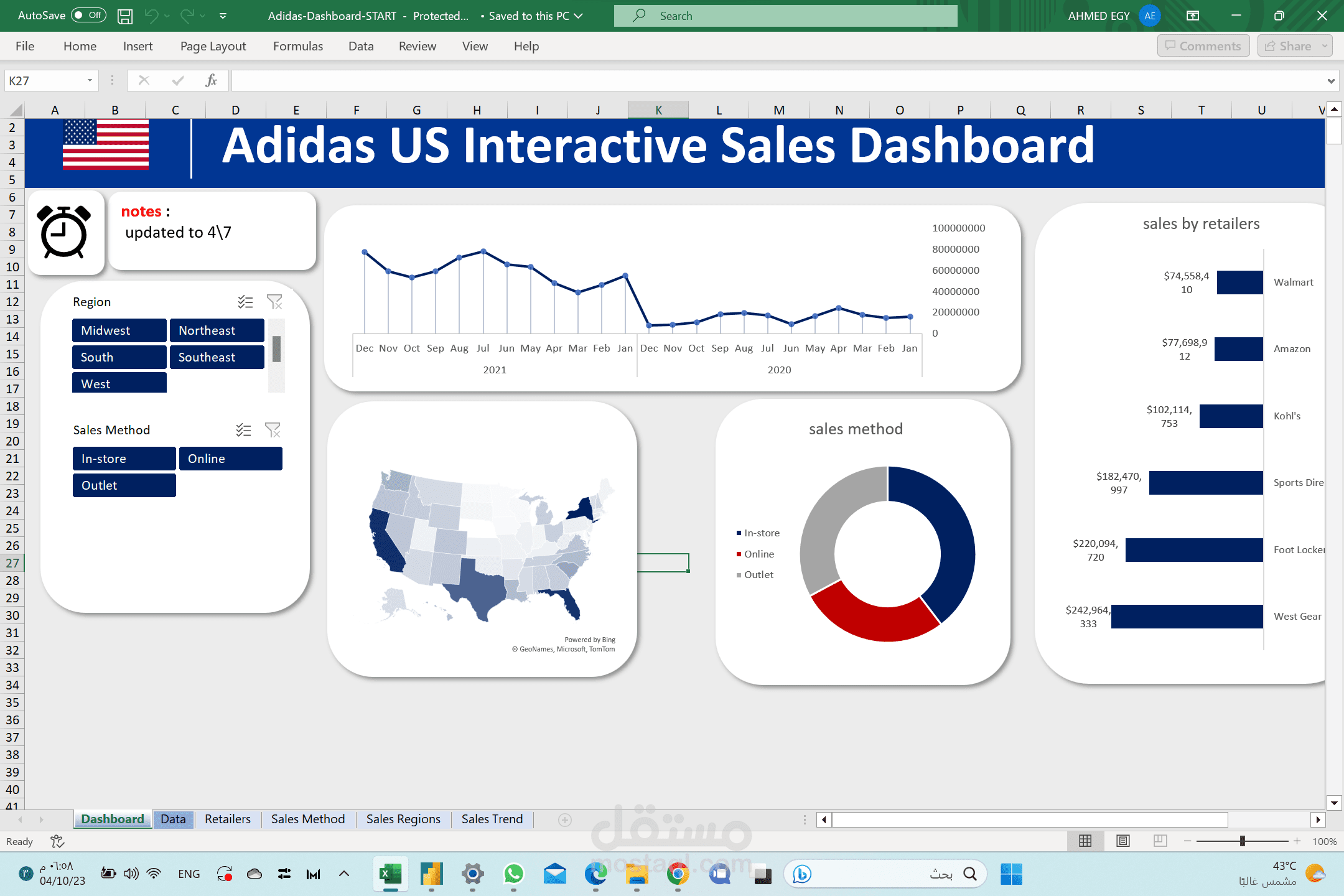
Task: Click the Region slicer scrollbar thumb
Action: [276, 349]
